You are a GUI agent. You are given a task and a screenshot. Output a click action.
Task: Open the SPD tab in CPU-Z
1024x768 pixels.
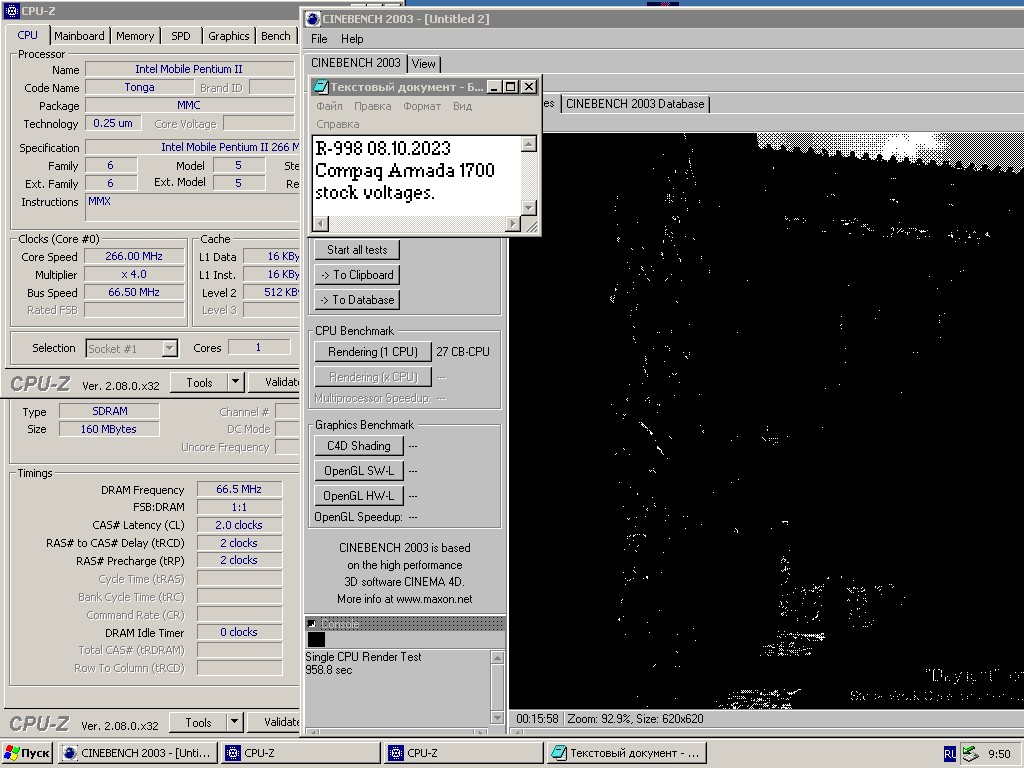click(x=181, y=36)
